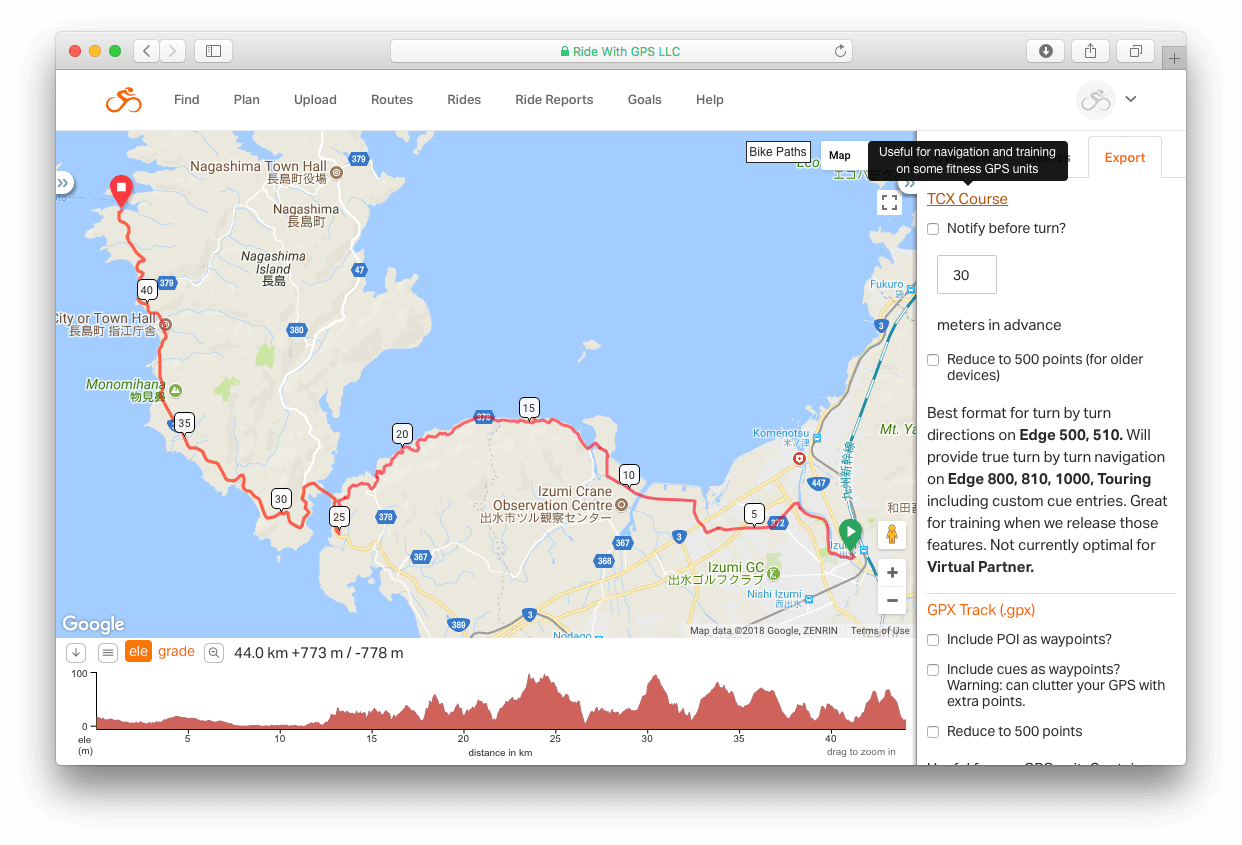Open Street View pegman icon
The image size is (1242, 845).
[892, 535]
